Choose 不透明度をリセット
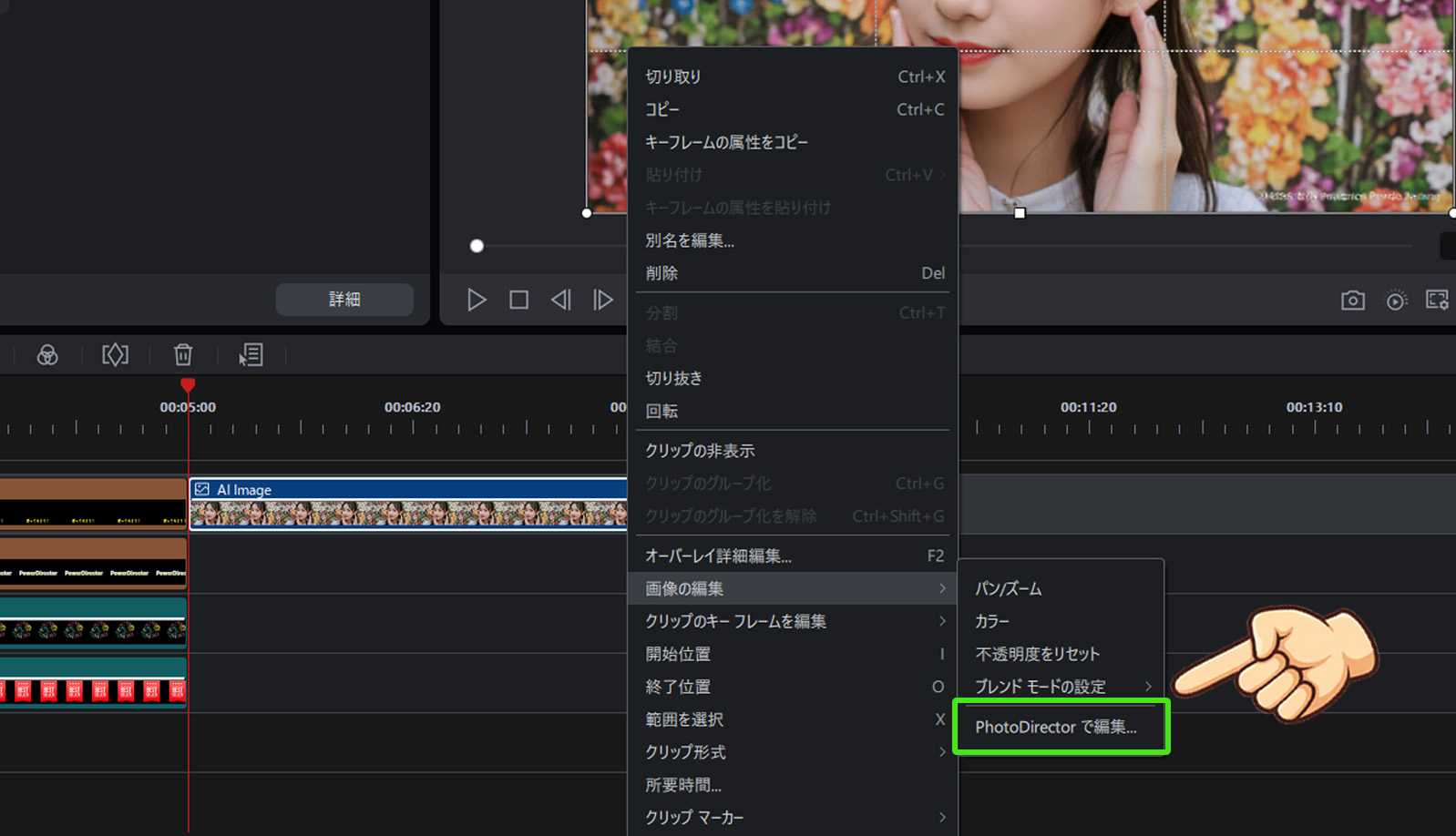 tap(1061, 654)
